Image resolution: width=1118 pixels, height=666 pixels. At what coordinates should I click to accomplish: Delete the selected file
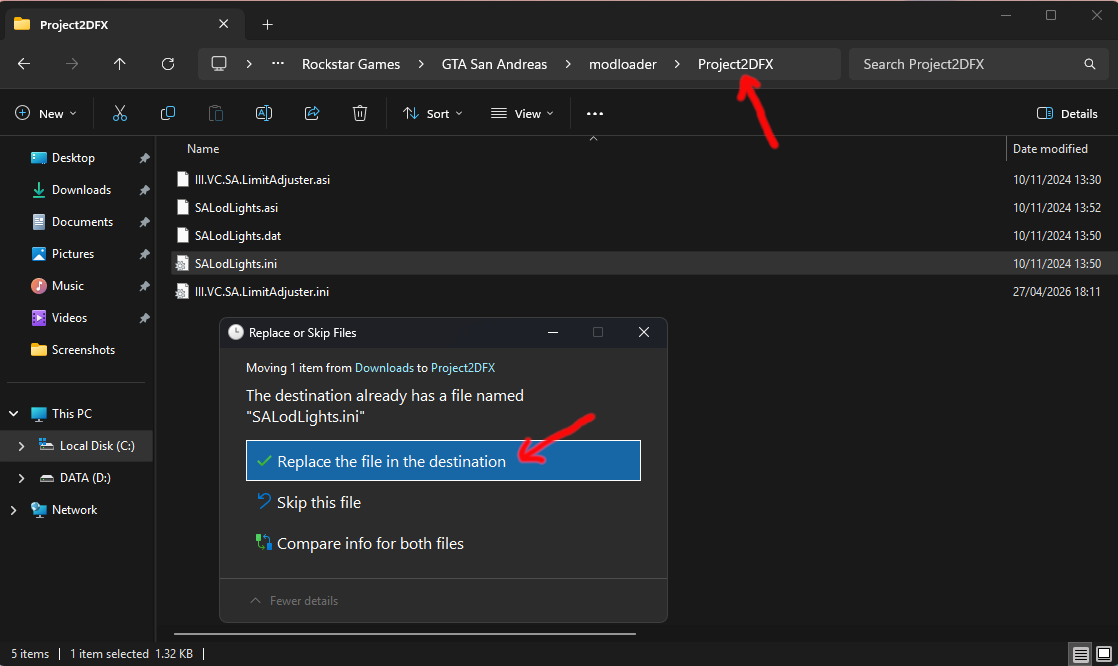click(x=360, y=113)
